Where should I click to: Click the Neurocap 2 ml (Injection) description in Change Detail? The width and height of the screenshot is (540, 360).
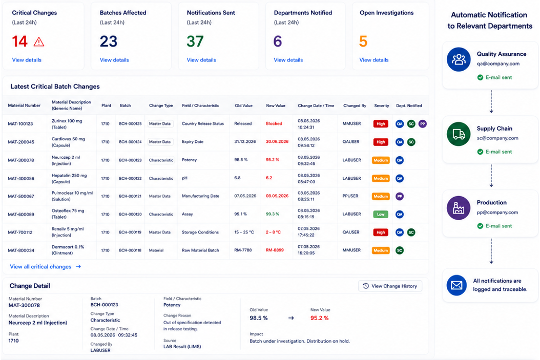(x=38, y=323)
